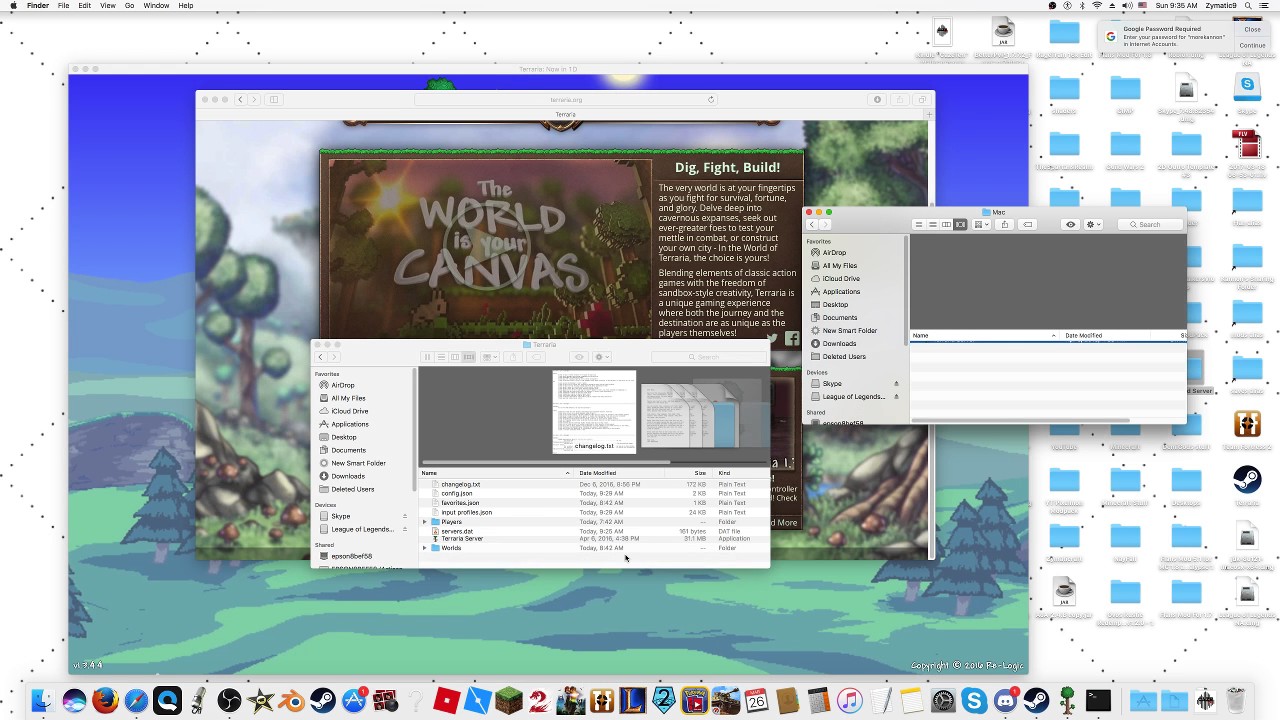Switch the Mac window to icon view
Image resolution: width=1280 pixels, height=720 pixels.
point(918,225)
